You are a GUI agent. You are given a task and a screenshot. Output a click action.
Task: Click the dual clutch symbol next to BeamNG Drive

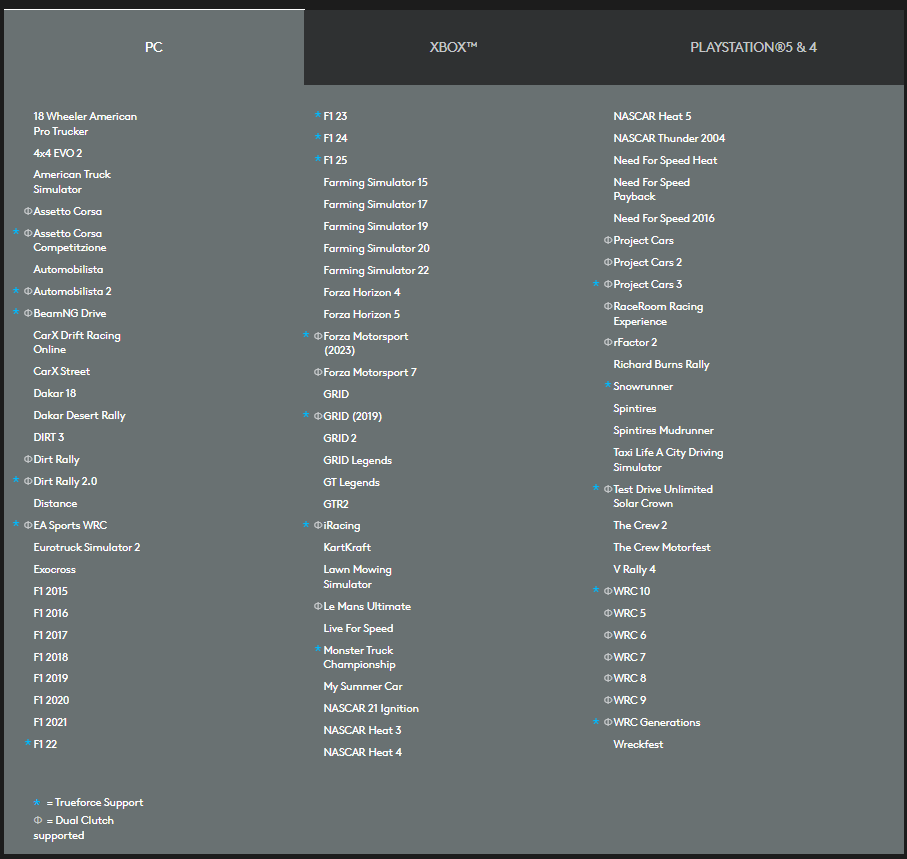(x=28, y=313)
